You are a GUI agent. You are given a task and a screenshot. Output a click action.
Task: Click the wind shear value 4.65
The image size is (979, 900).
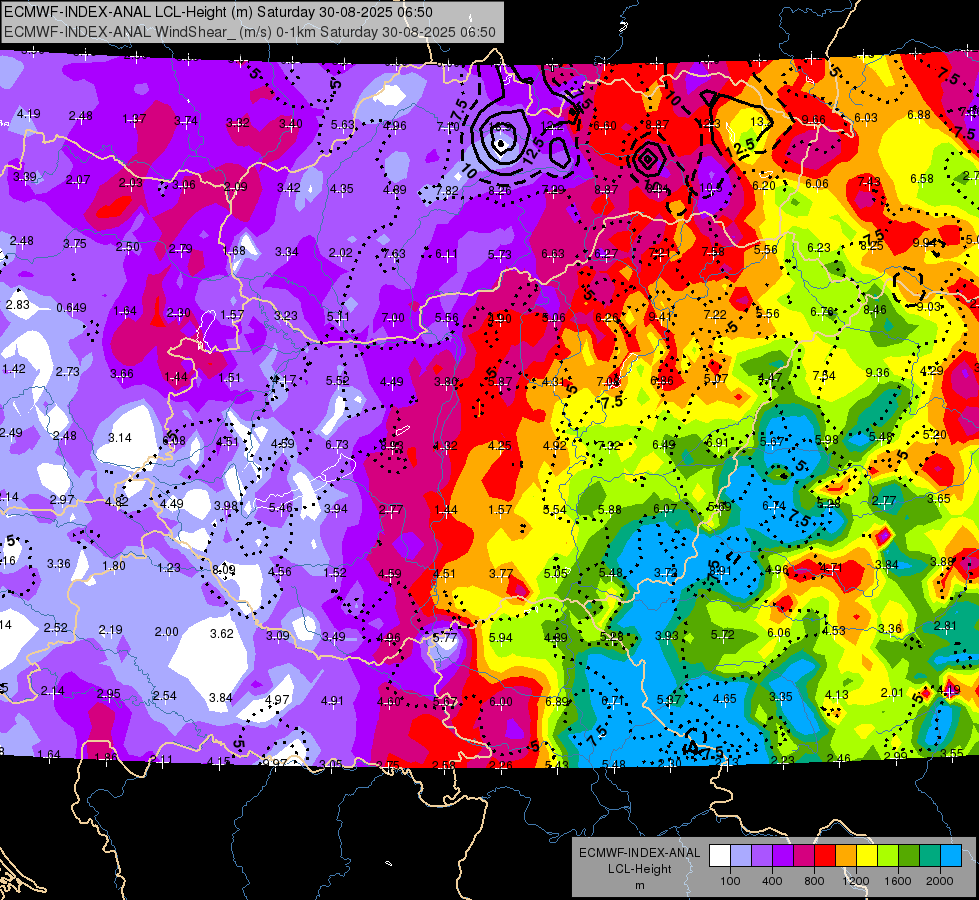tap(725, 699)
